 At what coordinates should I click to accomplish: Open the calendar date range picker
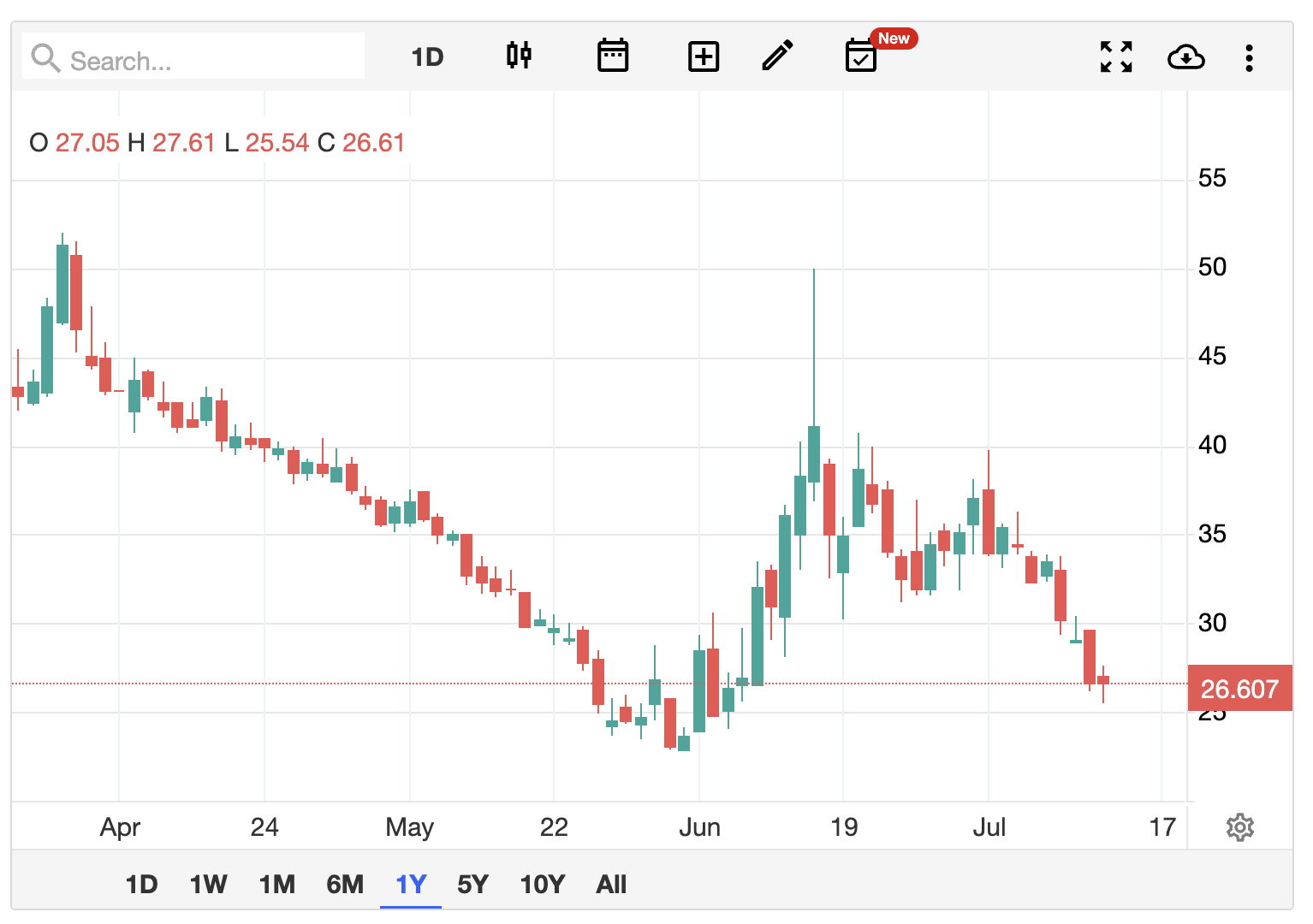coord(613,56)
